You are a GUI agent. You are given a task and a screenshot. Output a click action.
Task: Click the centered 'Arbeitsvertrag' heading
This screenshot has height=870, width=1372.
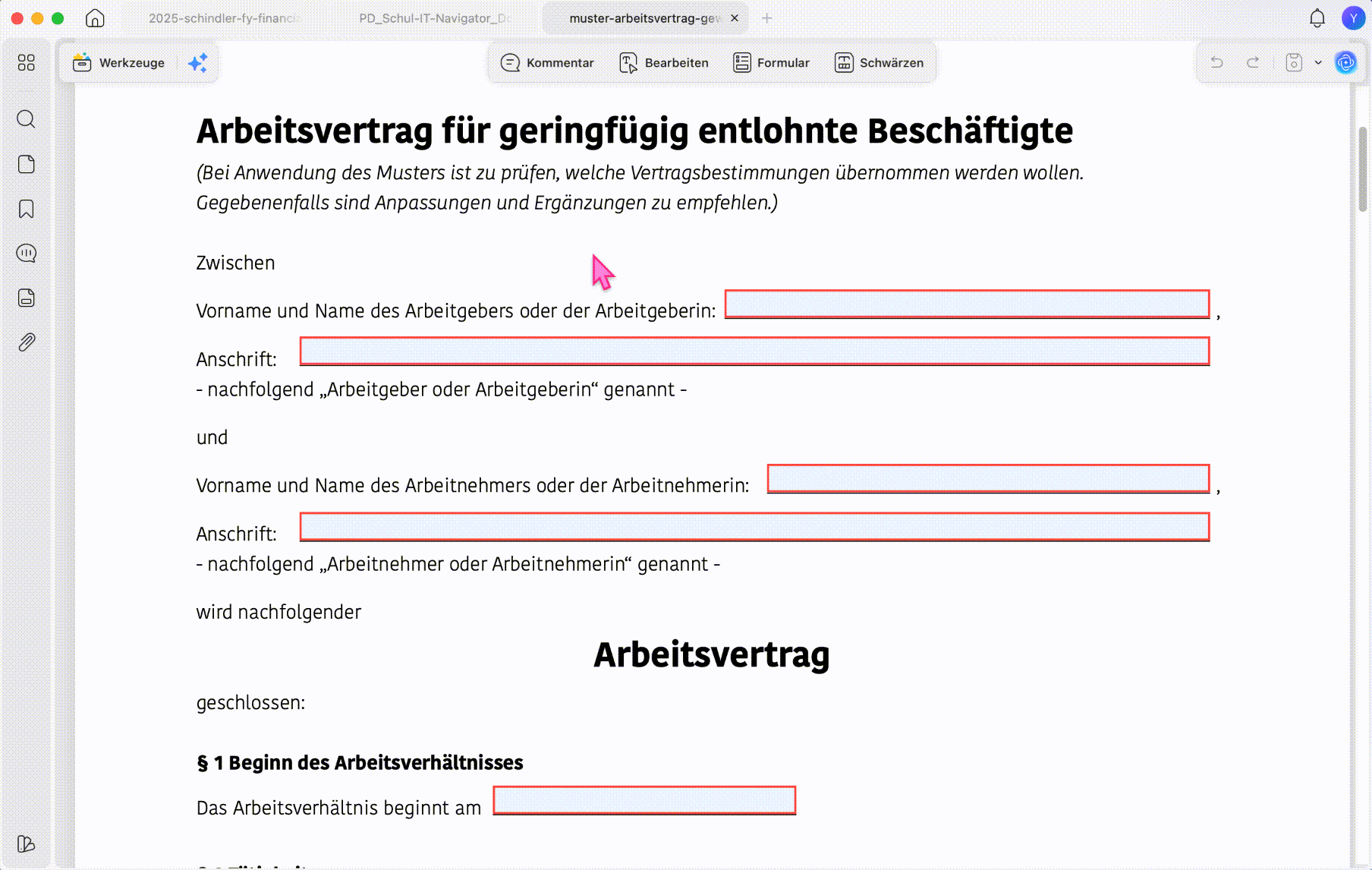point(711,654)
